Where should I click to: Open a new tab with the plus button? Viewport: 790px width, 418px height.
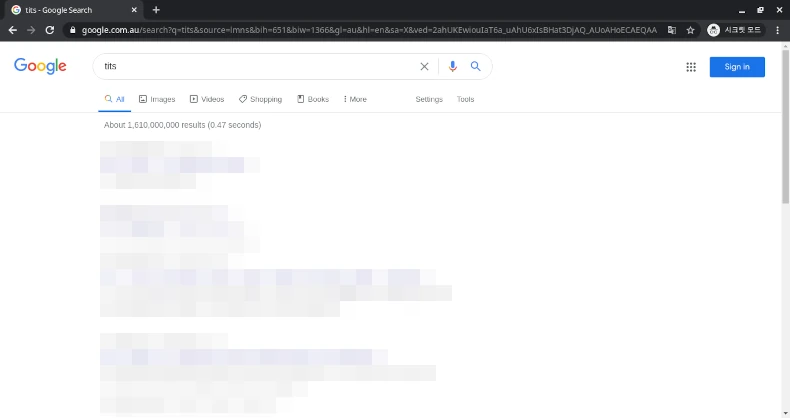(x=156, y=10)
